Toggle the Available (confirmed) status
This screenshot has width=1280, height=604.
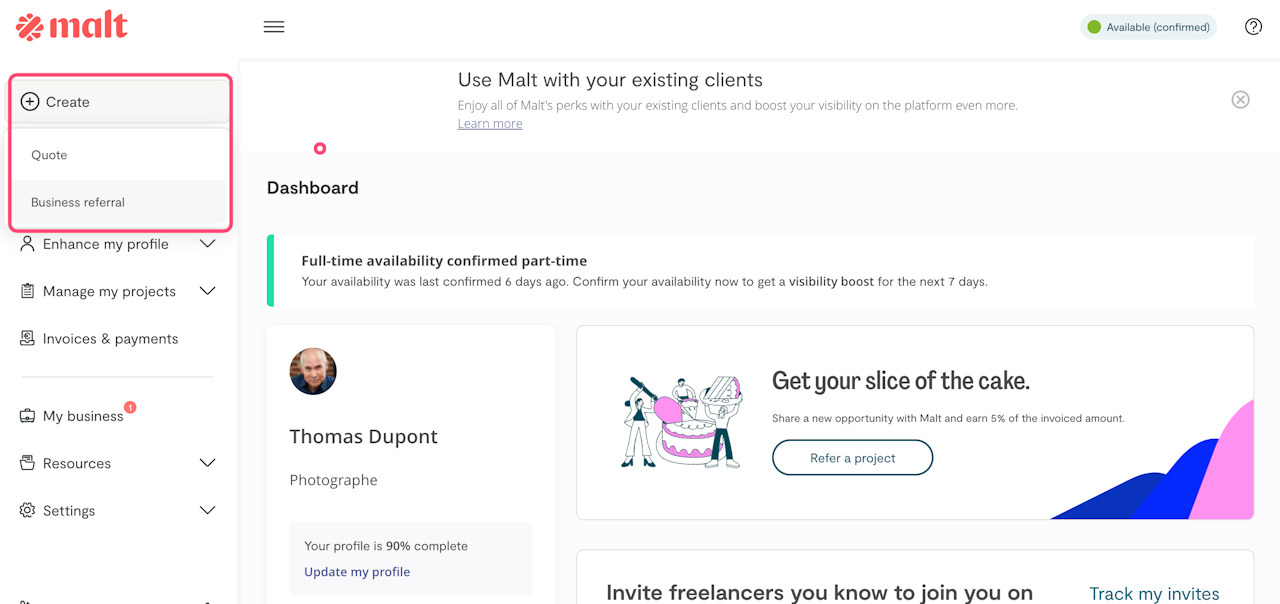[x=1148, y=27]
